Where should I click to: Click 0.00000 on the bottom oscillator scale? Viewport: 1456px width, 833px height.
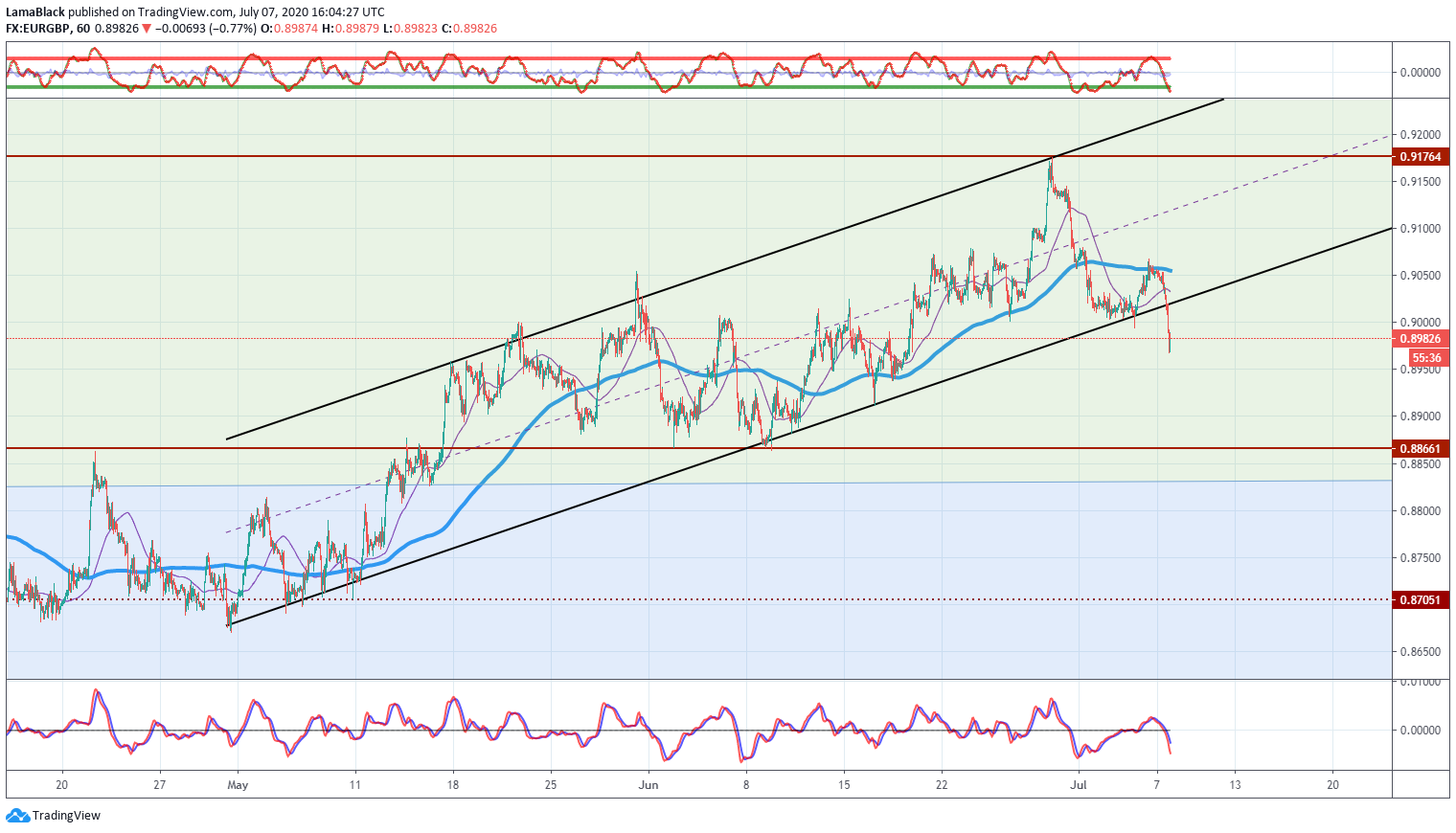pyautogui.click(x=1421, y=731)
